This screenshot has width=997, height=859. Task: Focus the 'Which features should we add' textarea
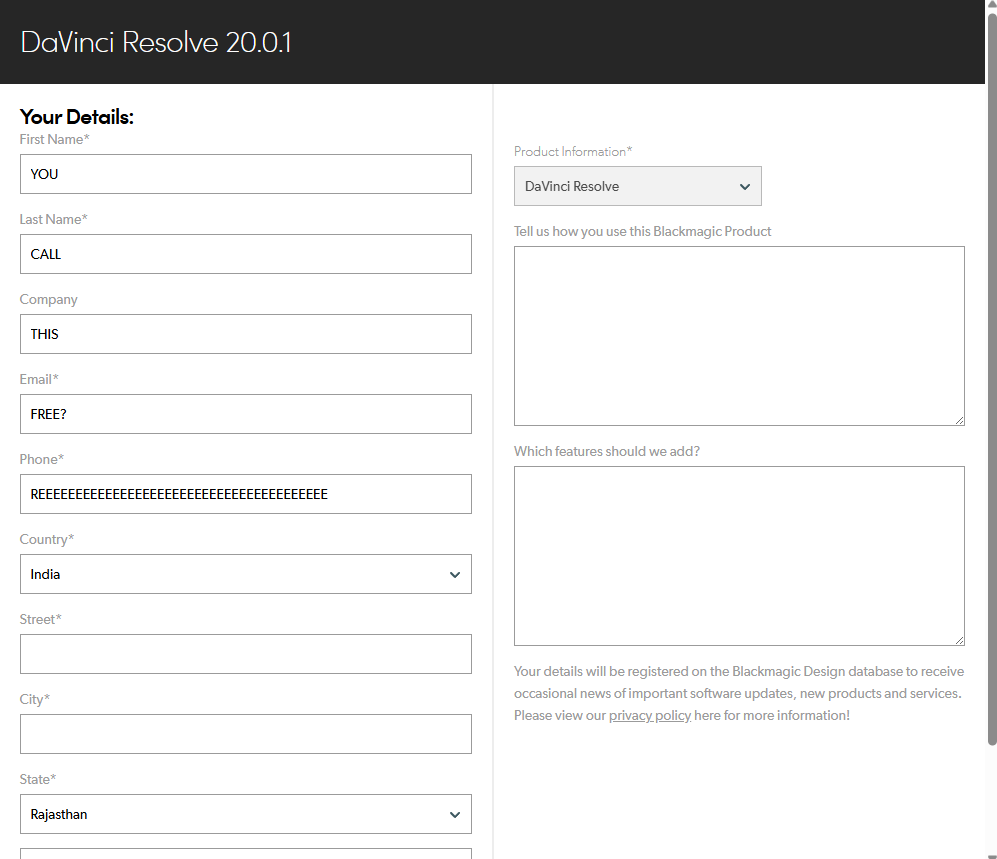tap(739, 555)
